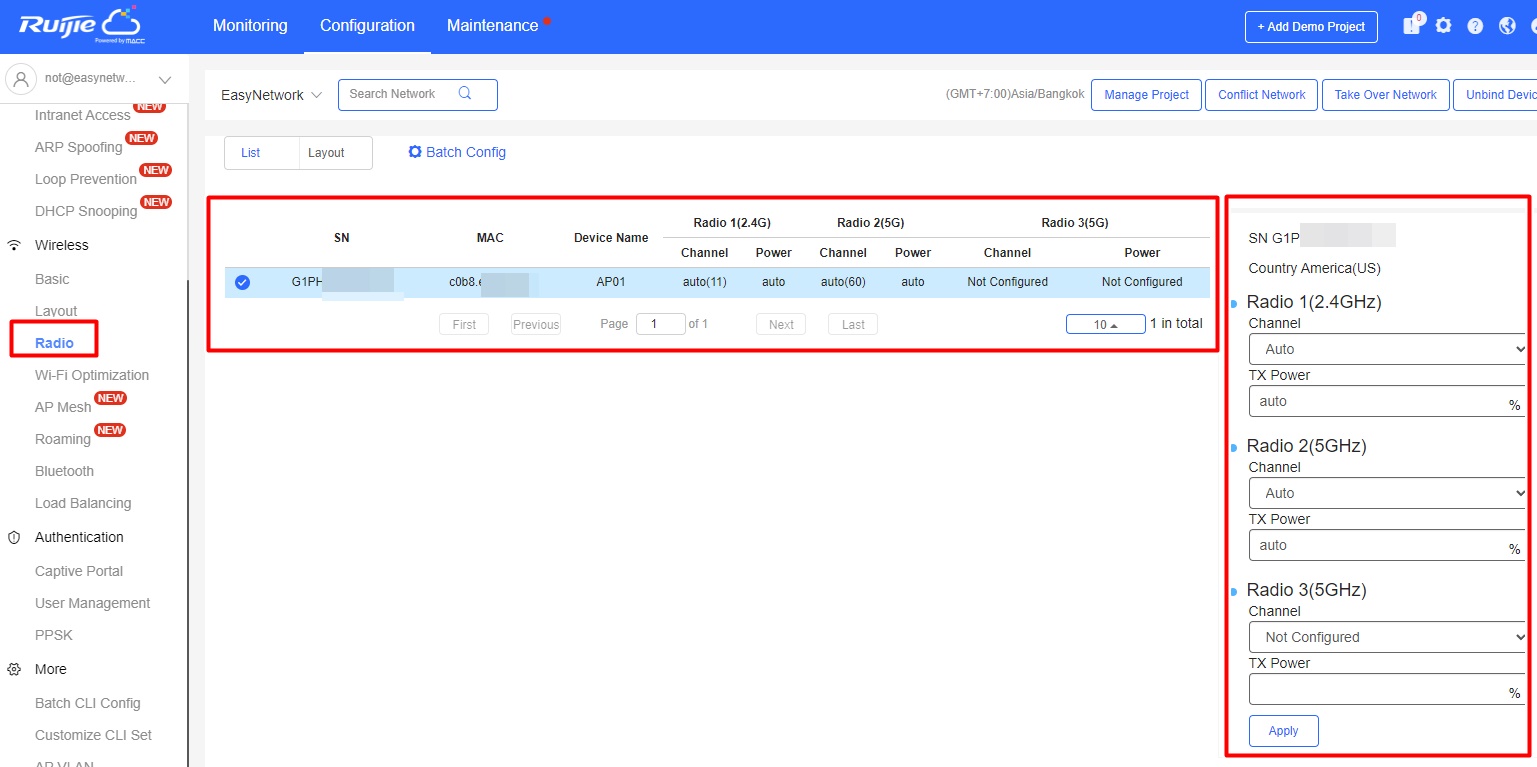Open Loop Prevention in the sidebar
The width and height of the screenshot is (1537, 767).
pyautogui.click(x=86, y=179)
